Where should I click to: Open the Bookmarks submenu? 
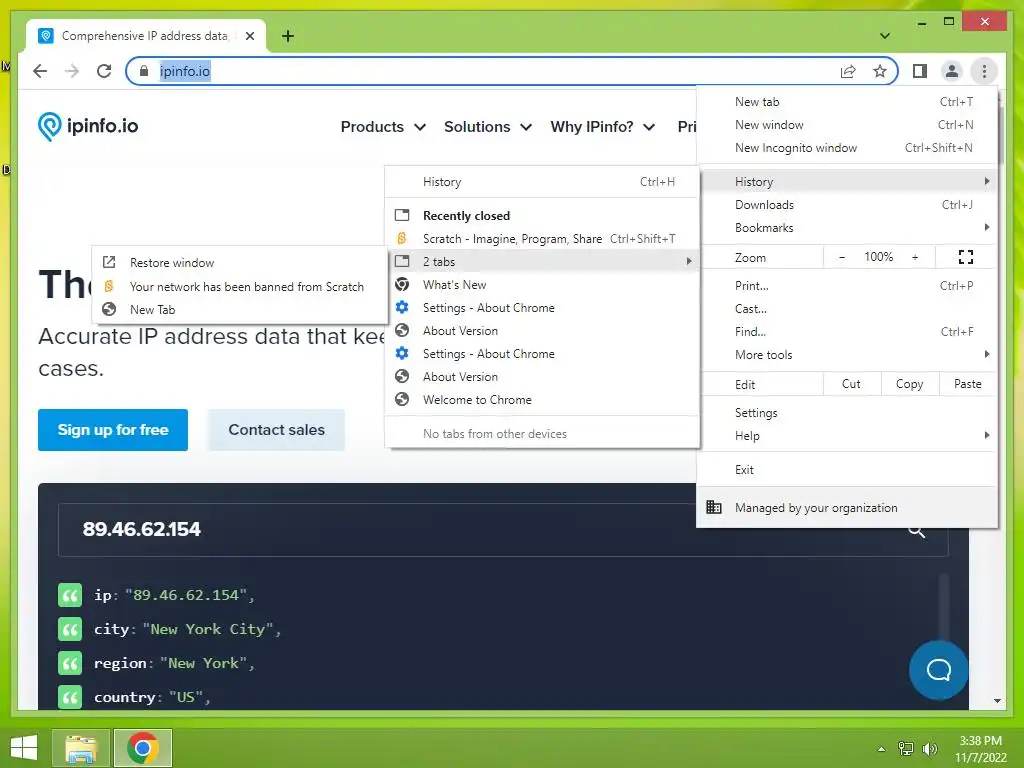[847, 228]
